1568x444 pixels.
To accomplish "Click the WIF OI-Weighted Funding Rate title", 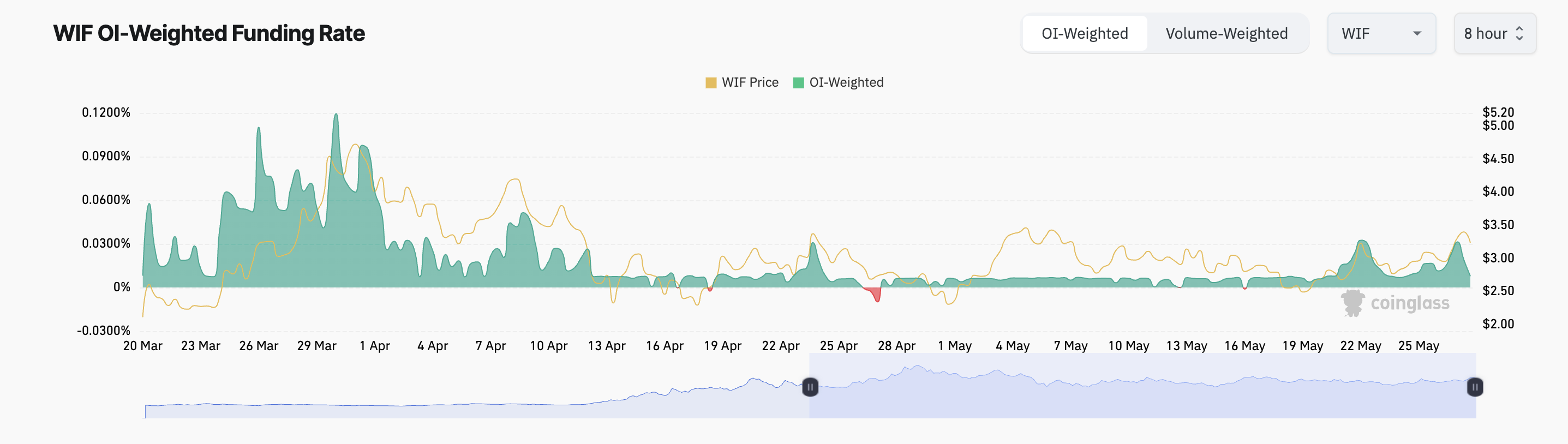I will coord(209,33).
